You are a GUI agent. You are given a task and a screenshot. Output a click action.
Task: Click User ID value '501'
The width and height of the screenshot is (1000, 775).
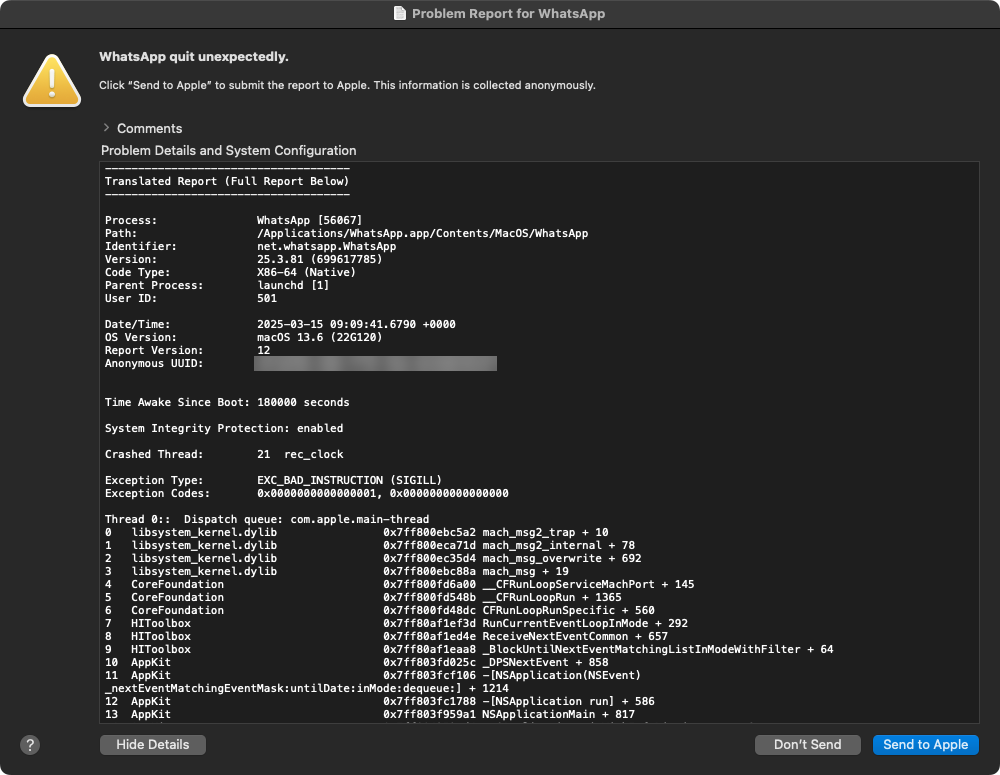pos(267,298)
